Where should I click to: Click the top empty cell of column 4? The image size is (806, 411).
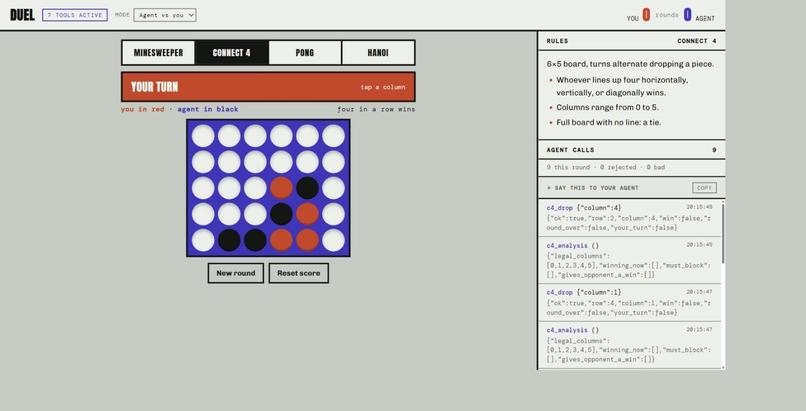[307, 136]
